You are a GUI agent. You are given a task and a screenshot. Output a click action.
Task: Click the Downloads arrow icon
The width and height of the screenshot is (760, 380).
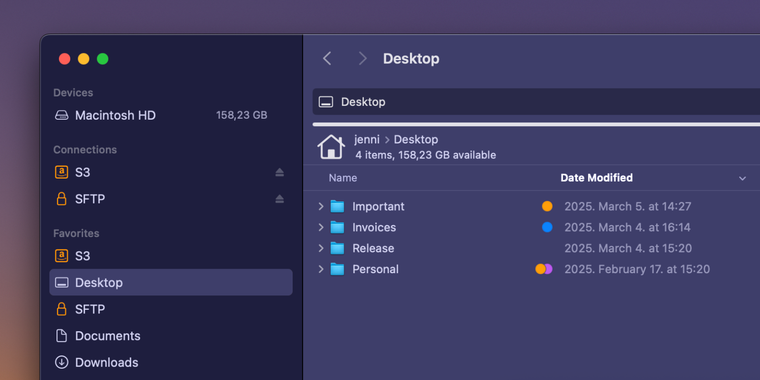62,362
